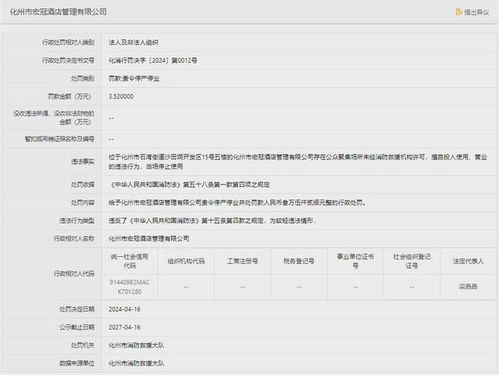Viewport: 499px width, 375px height.
Task: Select the label 没收违法所得、没收非法财物的金额
Action: [x=54, y=118]
